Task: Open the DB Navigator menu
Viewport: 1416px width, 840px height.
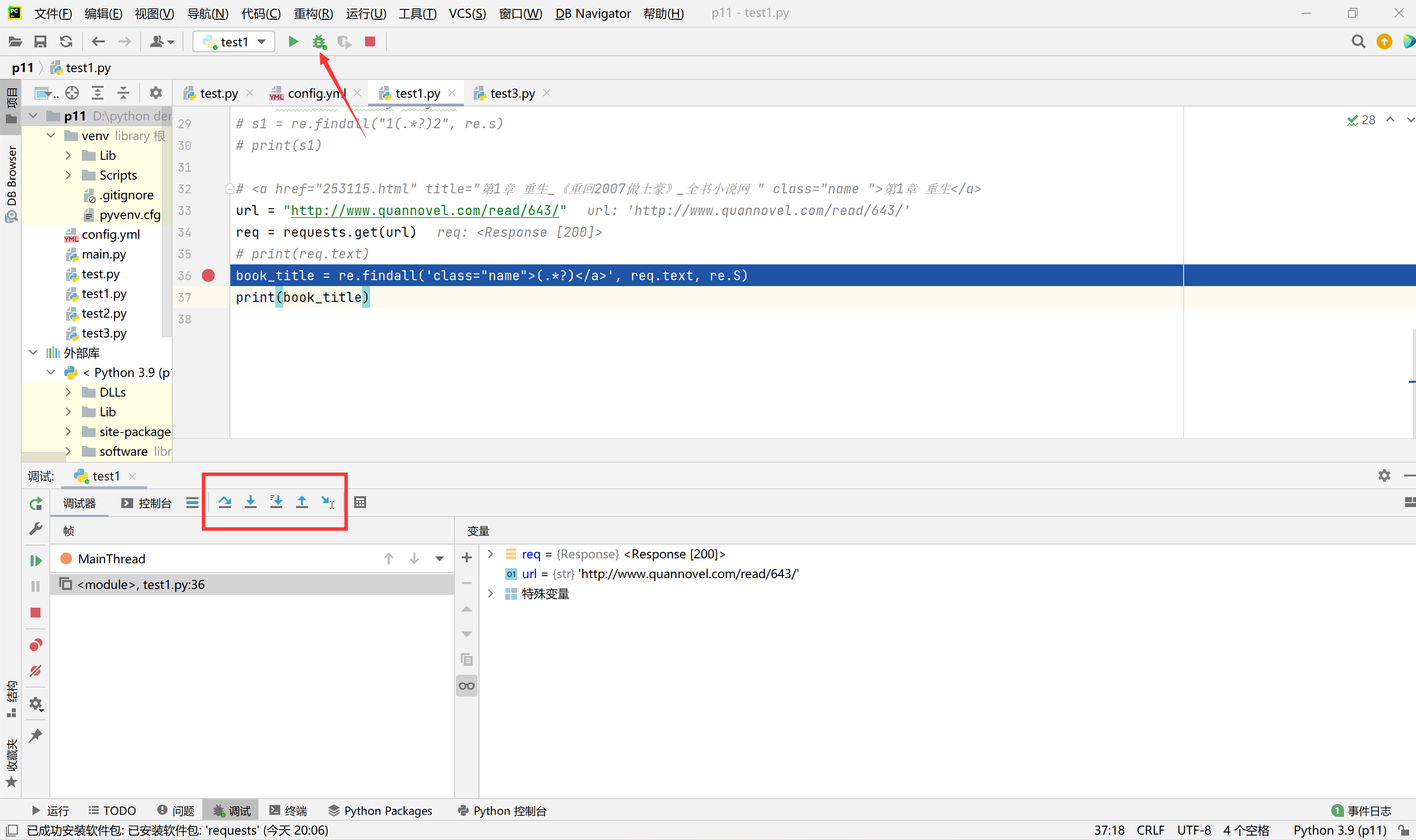Action: 592,13
